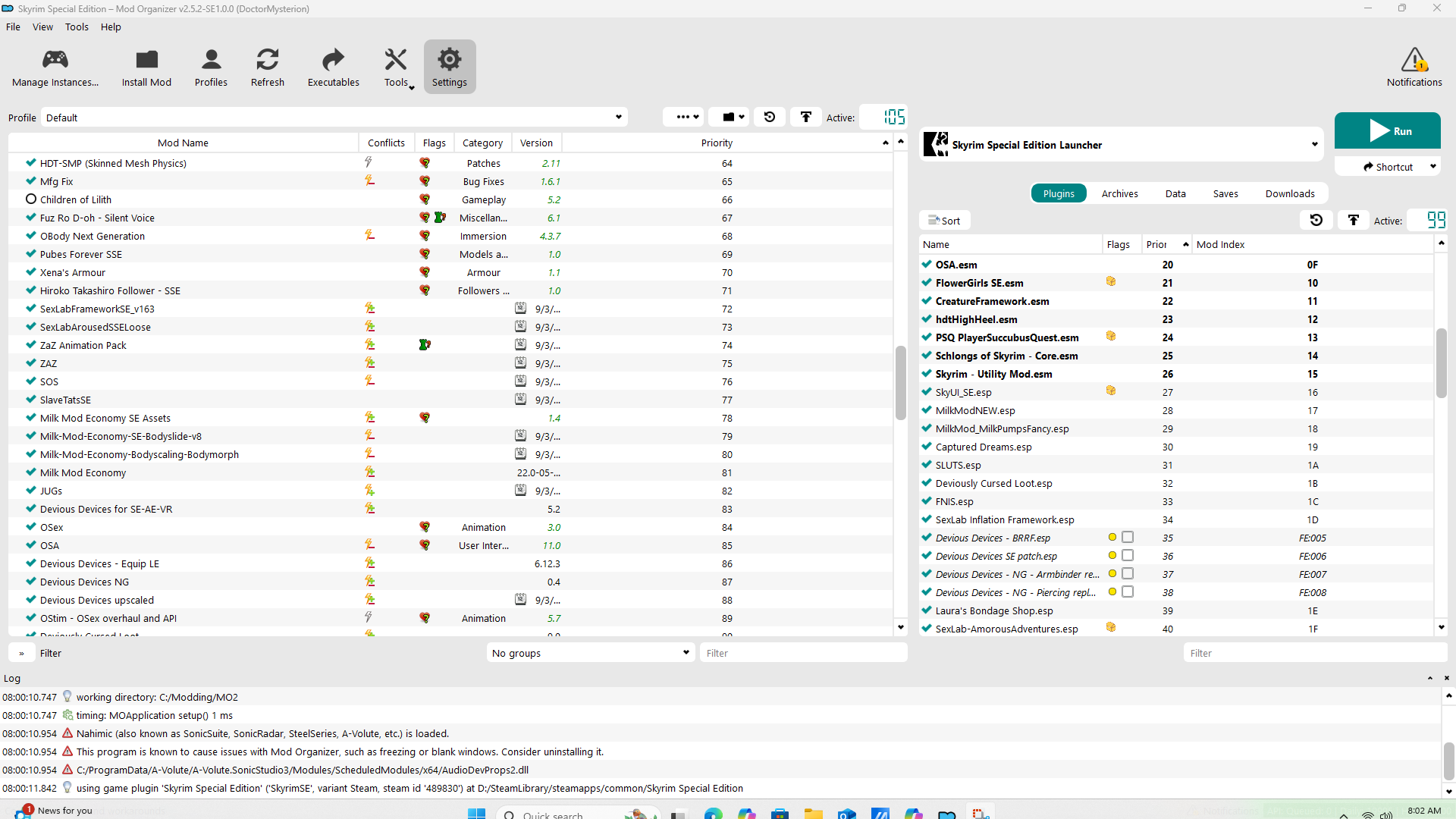This screenshot has width=1456, height=819.
Task: Open the Settings gear icon
Action: 450,60
